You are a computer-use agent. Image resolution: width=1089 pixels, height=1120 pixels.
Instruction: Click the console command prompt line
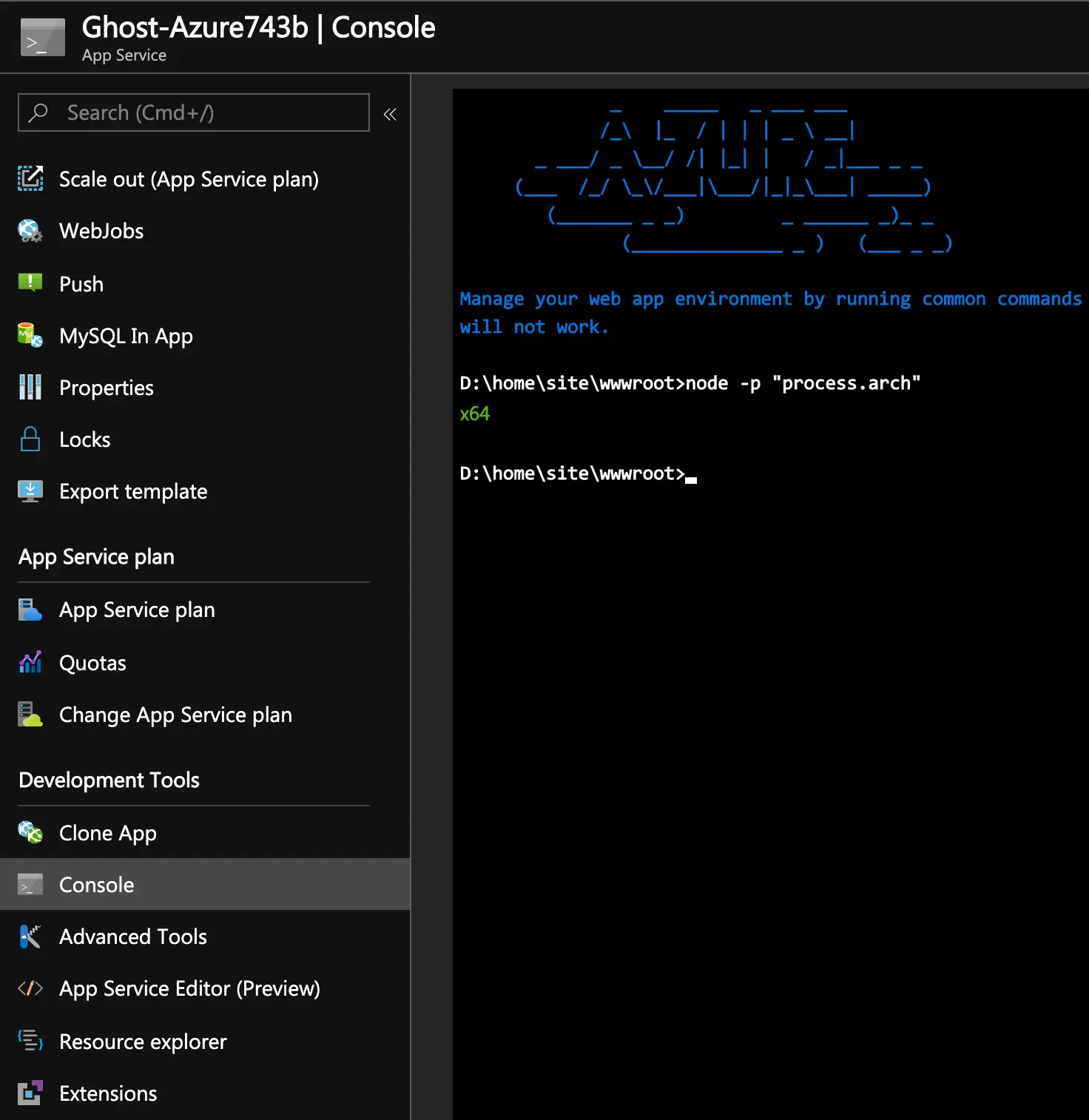[x=578, y=473]
